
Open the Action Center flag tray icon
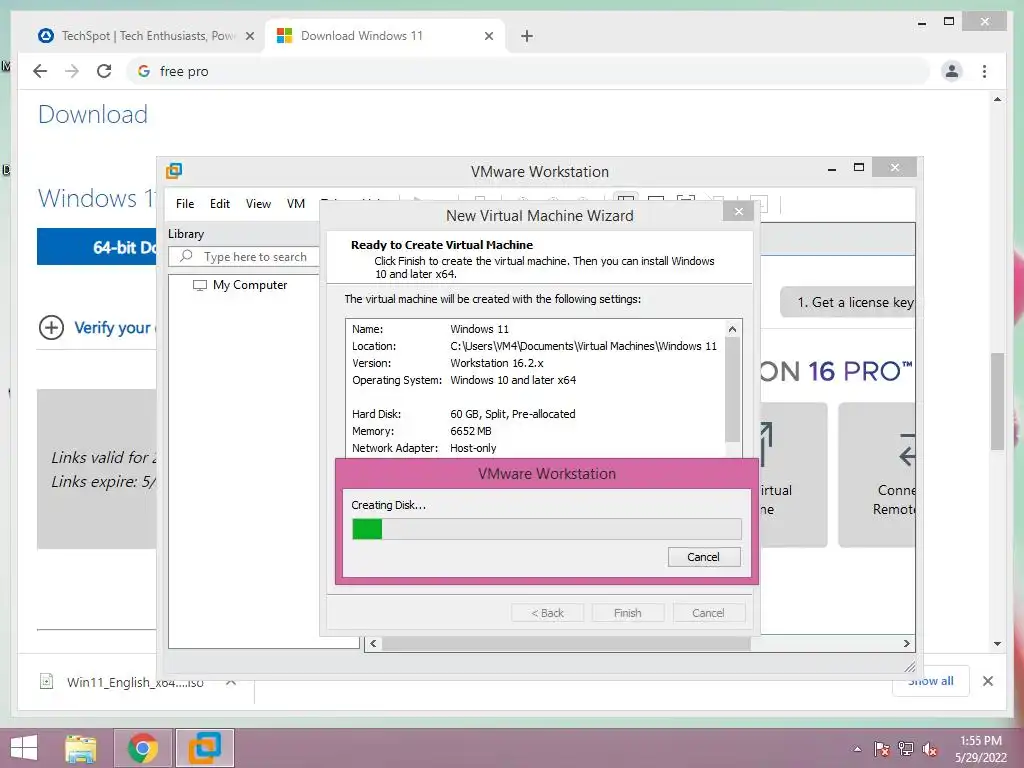[882, 749]
